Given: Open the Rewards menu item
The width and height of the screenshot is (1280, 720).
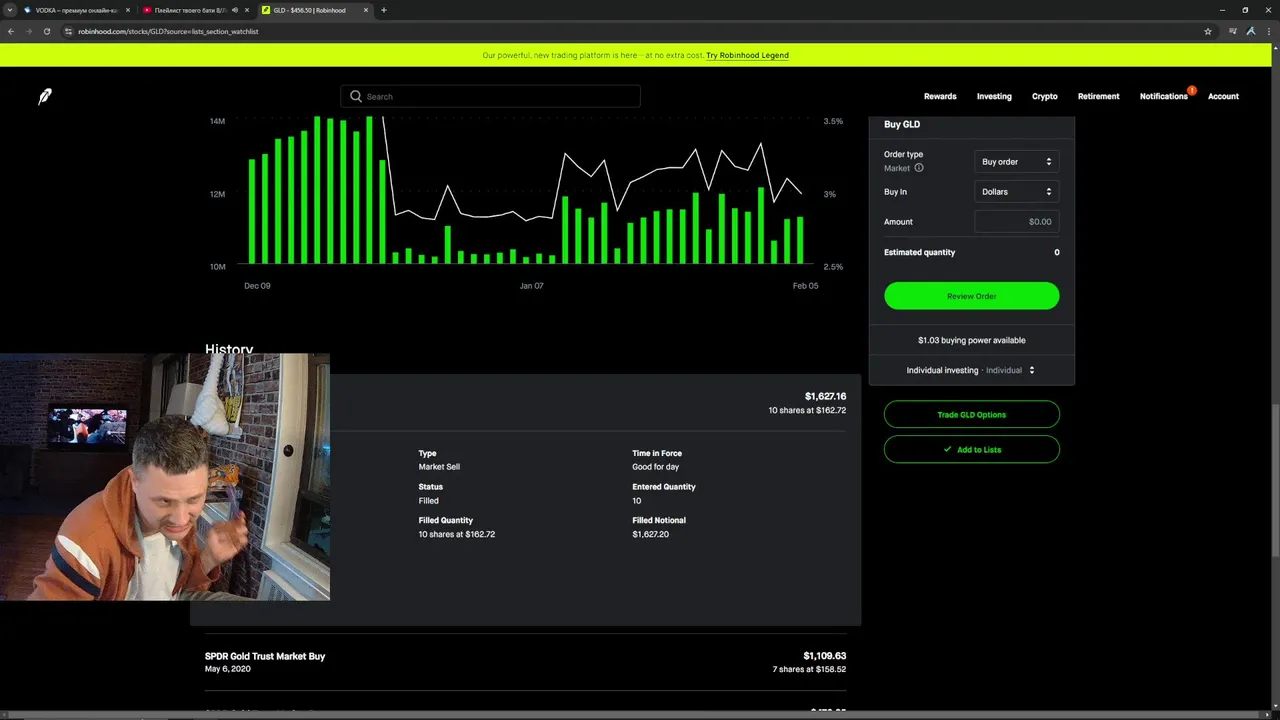Looking at the screenshot, I should tap(940, 96).
